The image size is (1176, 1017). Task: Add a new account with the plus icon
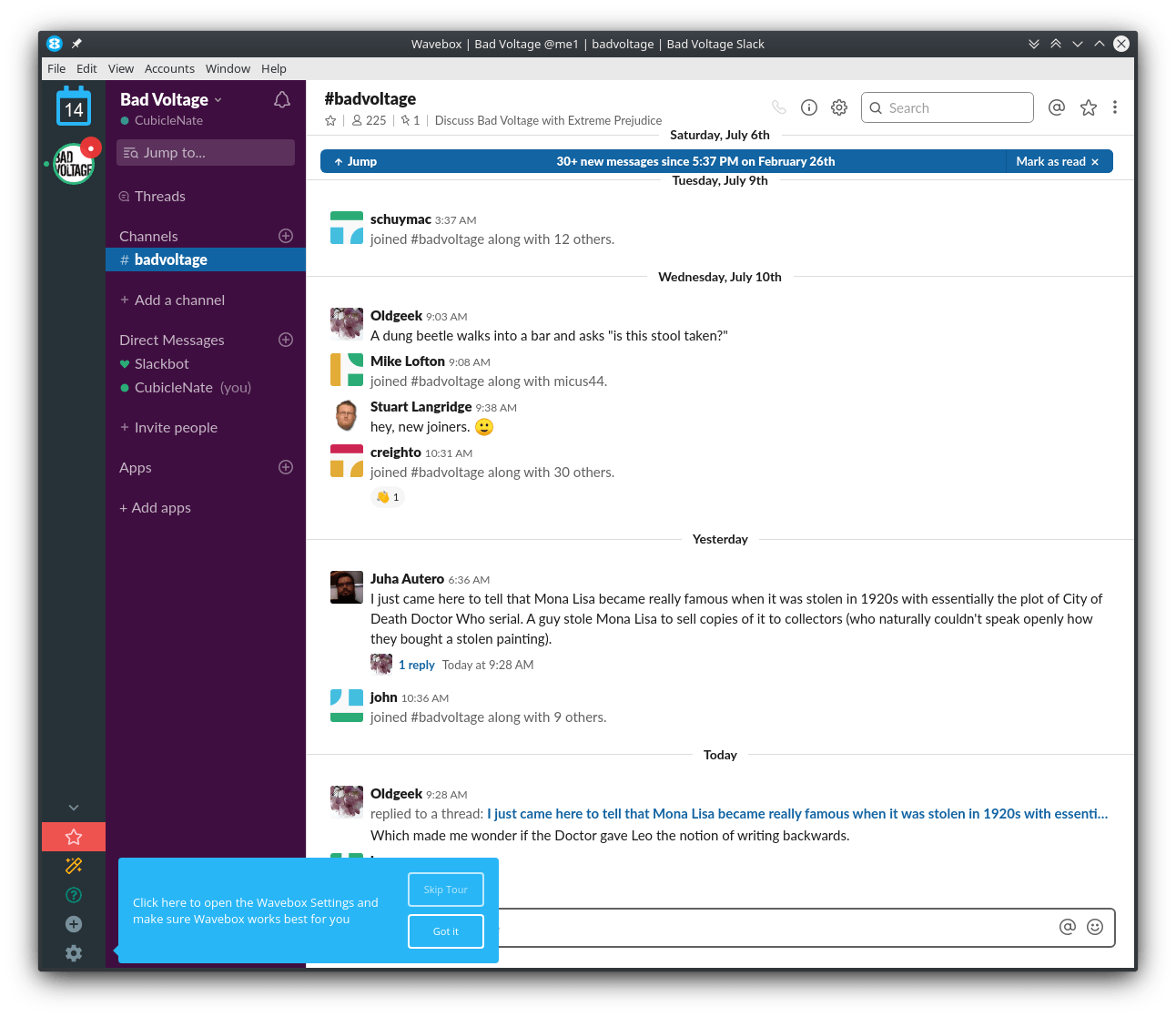[x=74, y=924]
